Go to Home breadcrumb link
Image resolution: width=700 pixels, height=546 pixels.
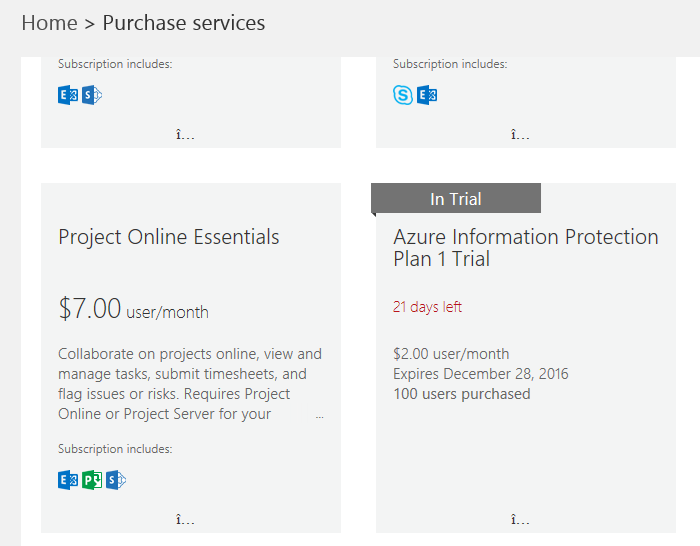click(x=50, y=23)
